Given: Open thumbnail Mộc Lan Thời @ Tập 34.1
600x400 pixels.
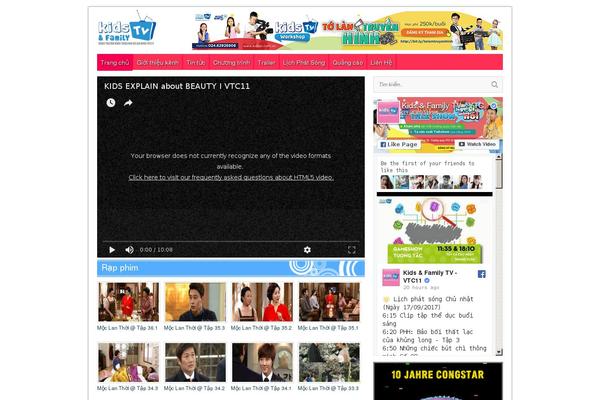Looking at the screenshot, I should [262, 362].
